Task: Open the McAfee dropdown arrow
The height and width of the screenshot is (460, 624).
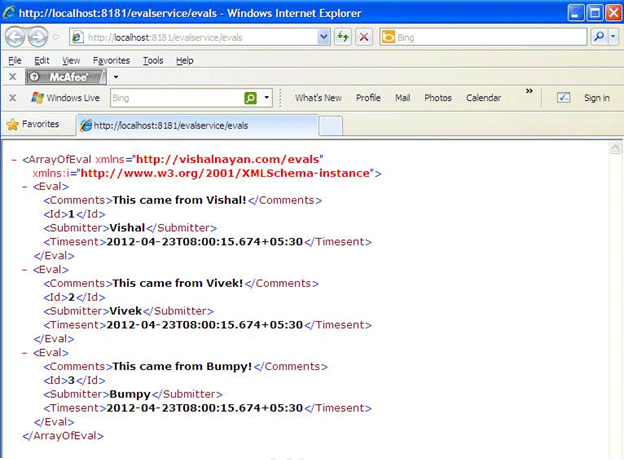Action: point(116,77)
